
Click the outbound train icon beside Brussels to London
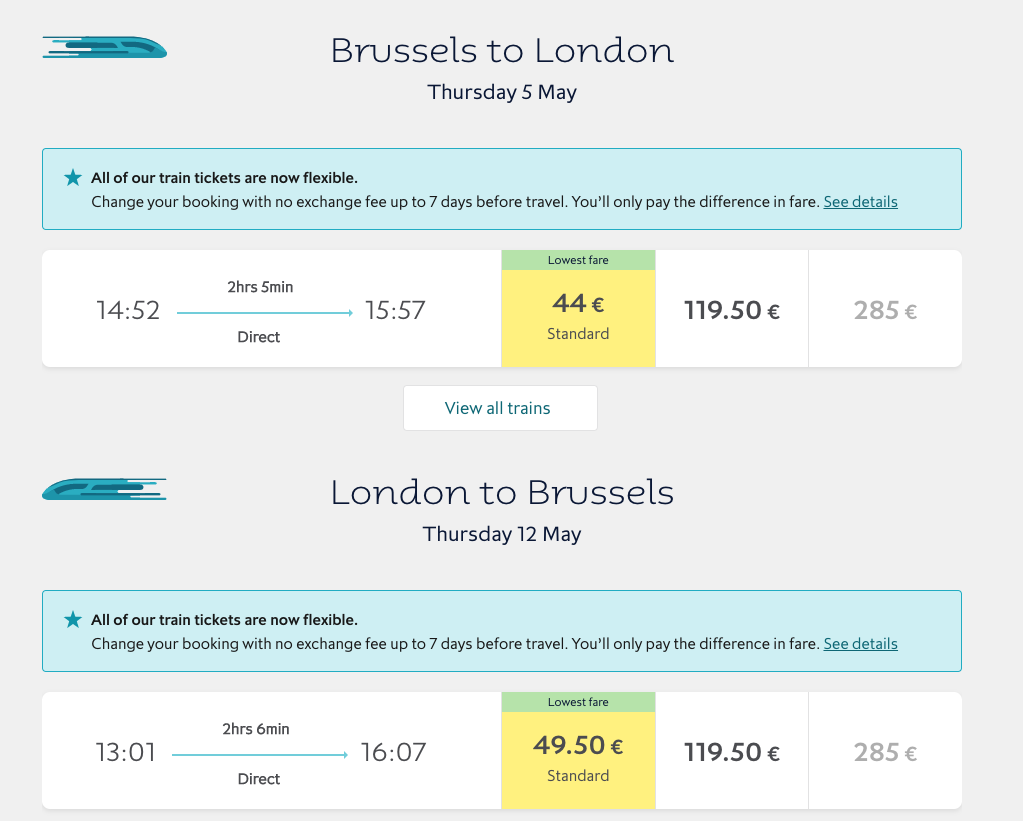click(104, 46)
